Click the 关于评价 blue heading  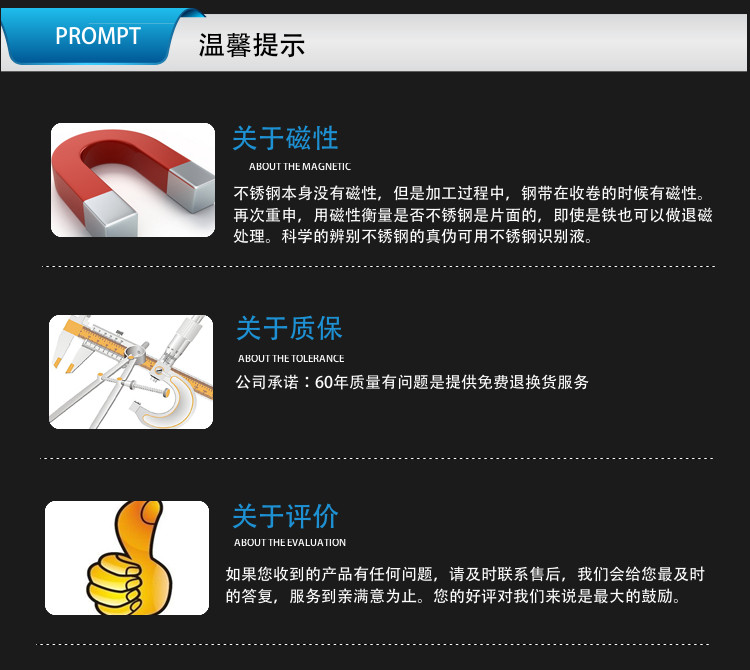pyautogui.click(x=286, y=516)
